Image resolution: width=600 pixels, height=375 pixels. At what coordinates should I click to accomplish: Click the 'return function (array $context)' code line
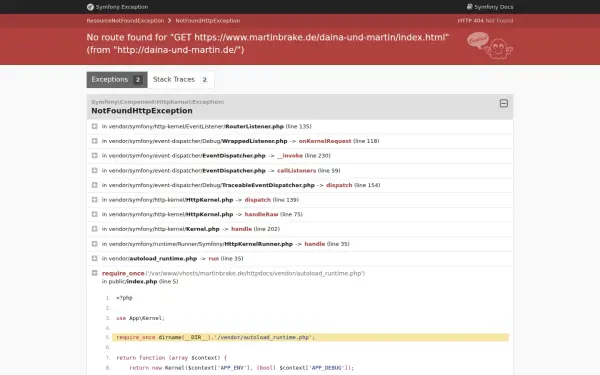point(171,358)
